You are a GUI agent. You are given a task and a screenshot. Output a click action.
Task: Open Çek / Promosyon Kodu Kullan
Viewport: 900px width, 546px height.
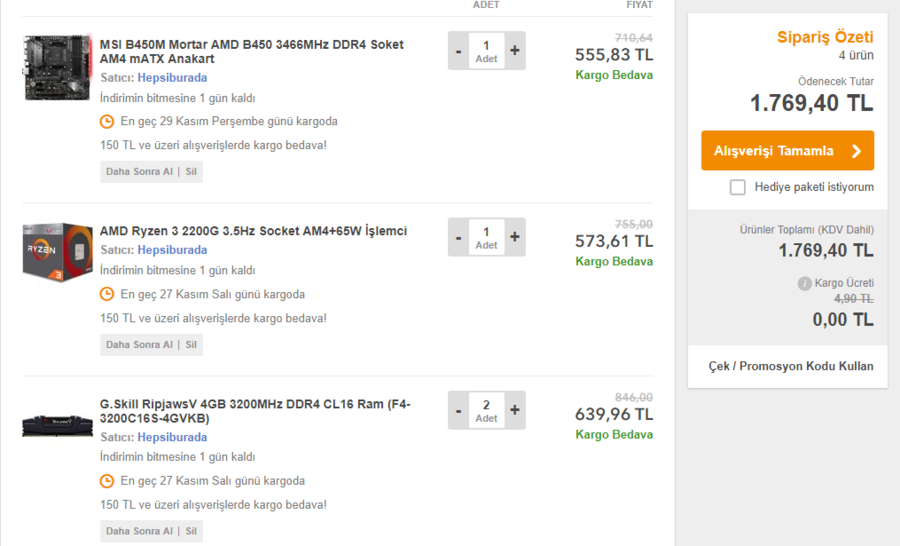click(x=791, y=366)
